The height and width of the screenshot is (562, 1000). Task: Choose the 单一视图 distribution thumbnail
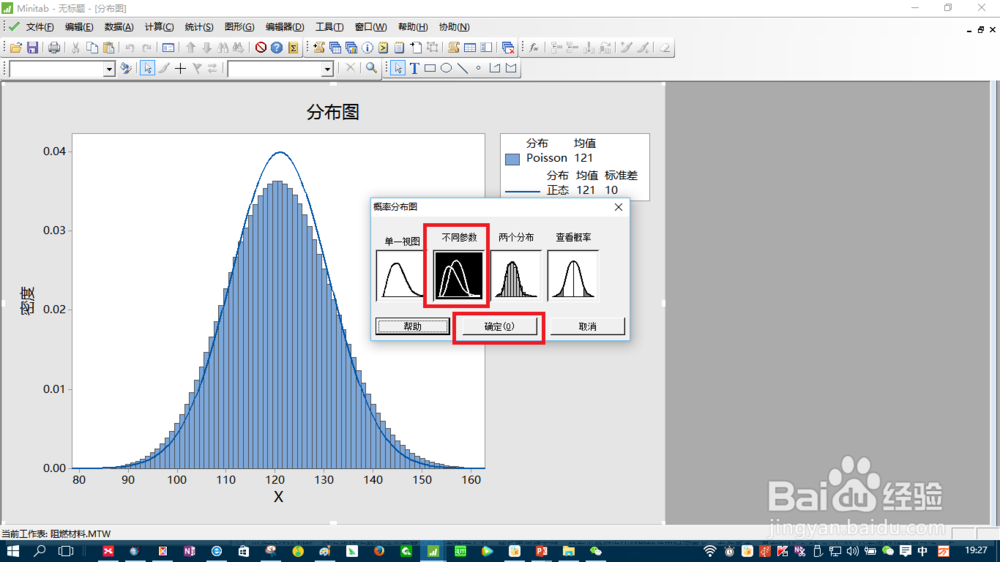point(400,275)
